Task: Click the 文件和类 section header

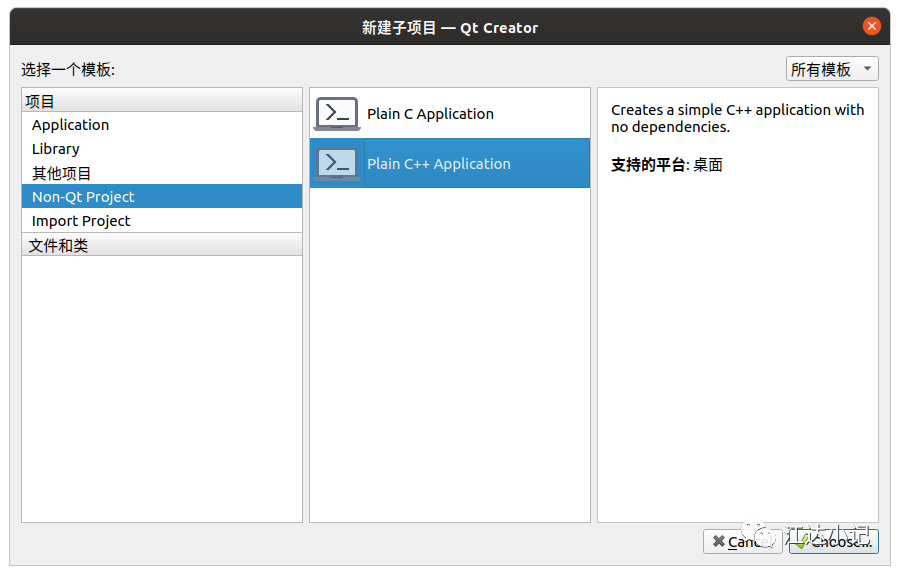Action: point(162,245)
